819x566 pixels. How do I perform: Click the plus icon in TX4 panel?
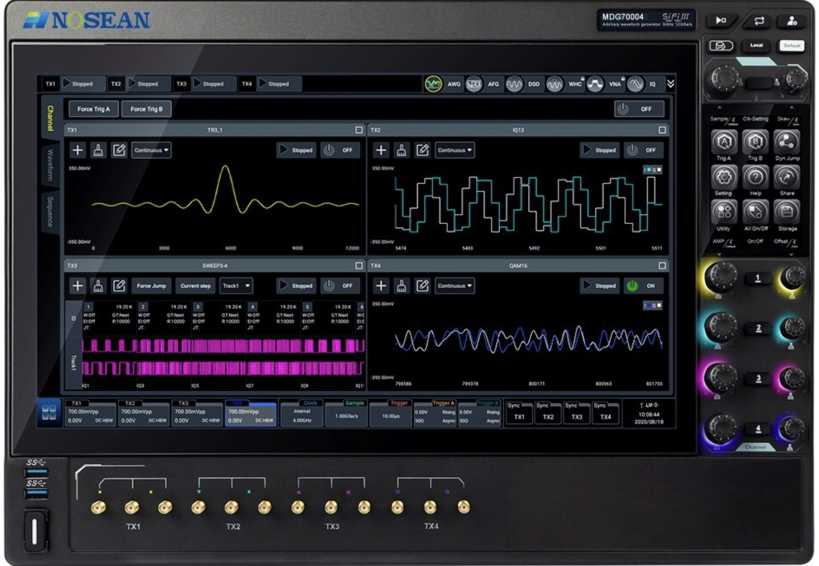click(381, 286)
